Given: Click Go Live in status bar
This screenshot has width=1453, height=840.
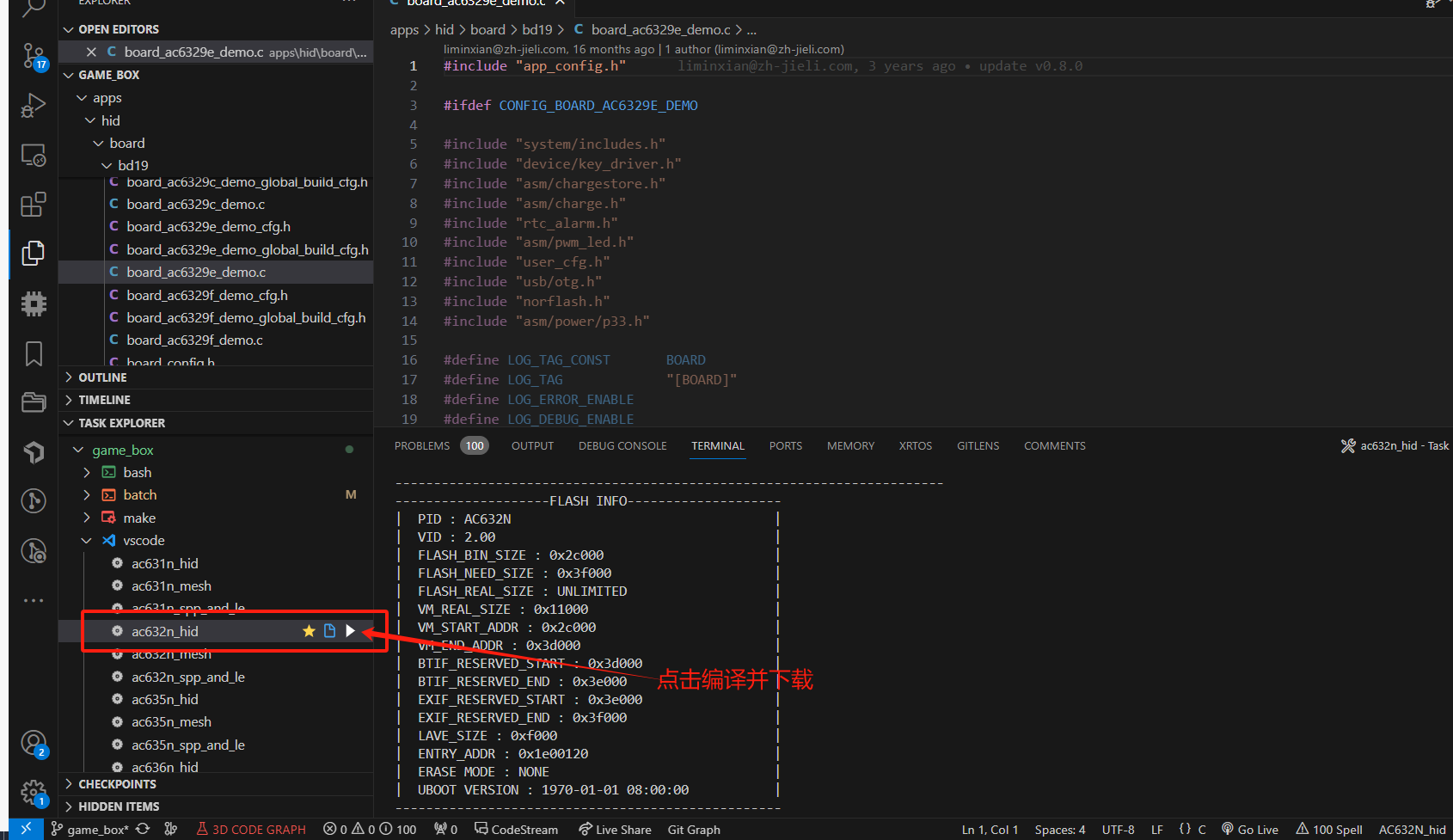Looking at the screenshot, I should (1250, 830).
